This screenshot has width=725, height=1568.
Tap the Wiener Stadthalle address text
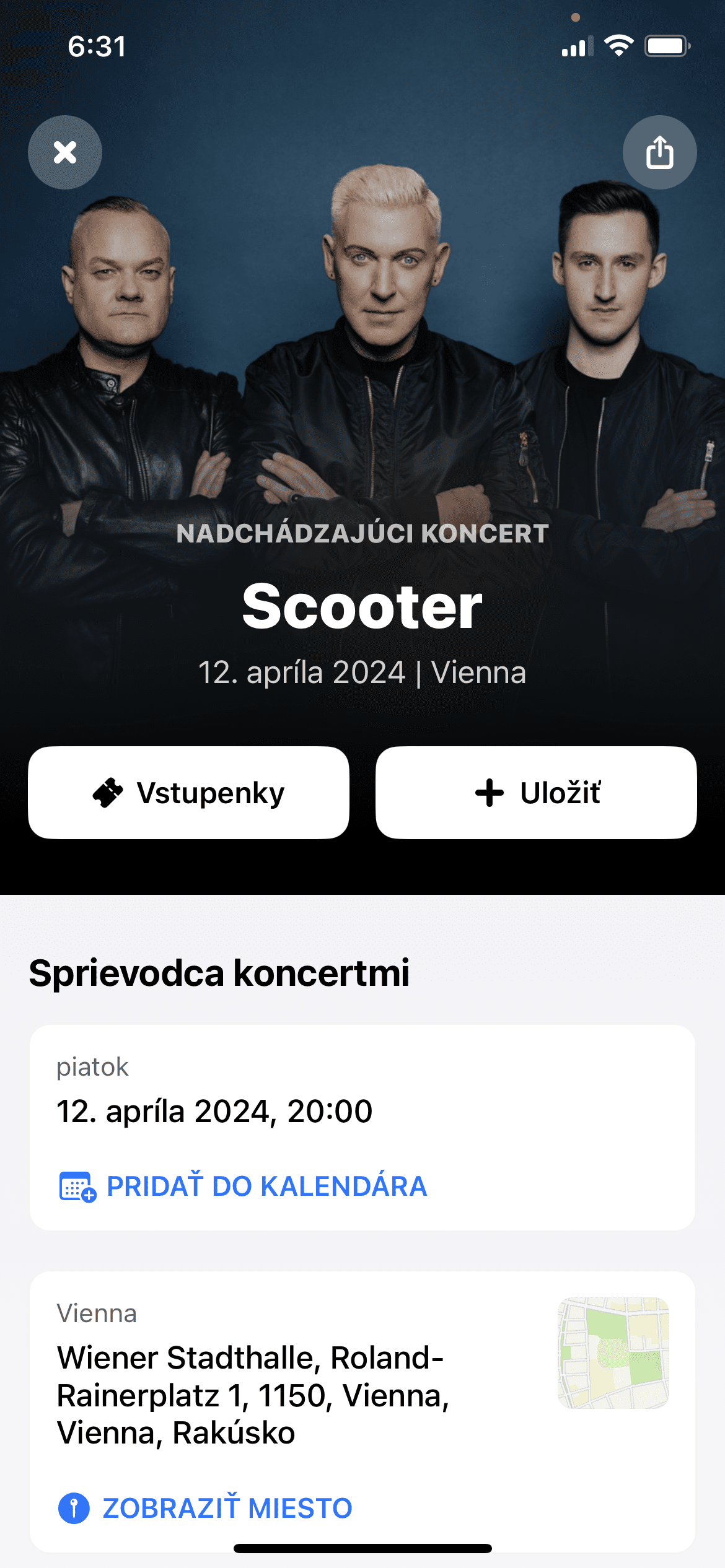point(253,1395)
